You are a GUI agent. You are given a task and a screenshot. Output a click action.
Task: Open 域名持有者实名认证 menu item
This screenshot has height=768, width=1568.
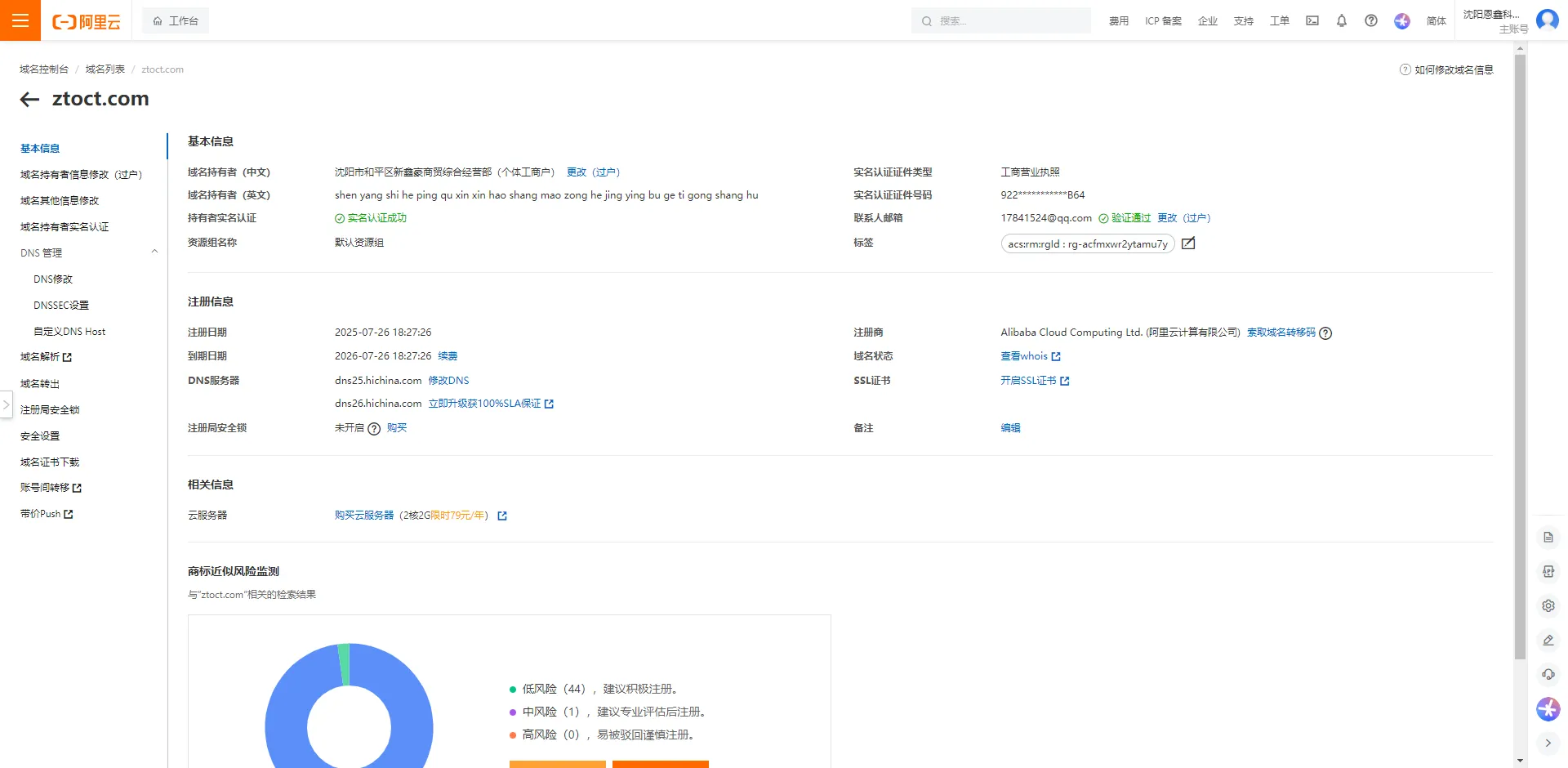(65, 227)
